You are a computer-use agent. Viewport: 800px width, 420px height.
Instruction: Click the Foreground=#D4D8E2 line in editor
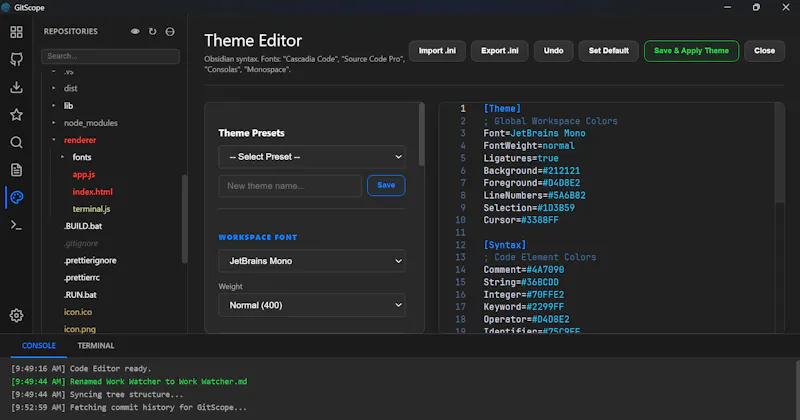pos(532,183)
